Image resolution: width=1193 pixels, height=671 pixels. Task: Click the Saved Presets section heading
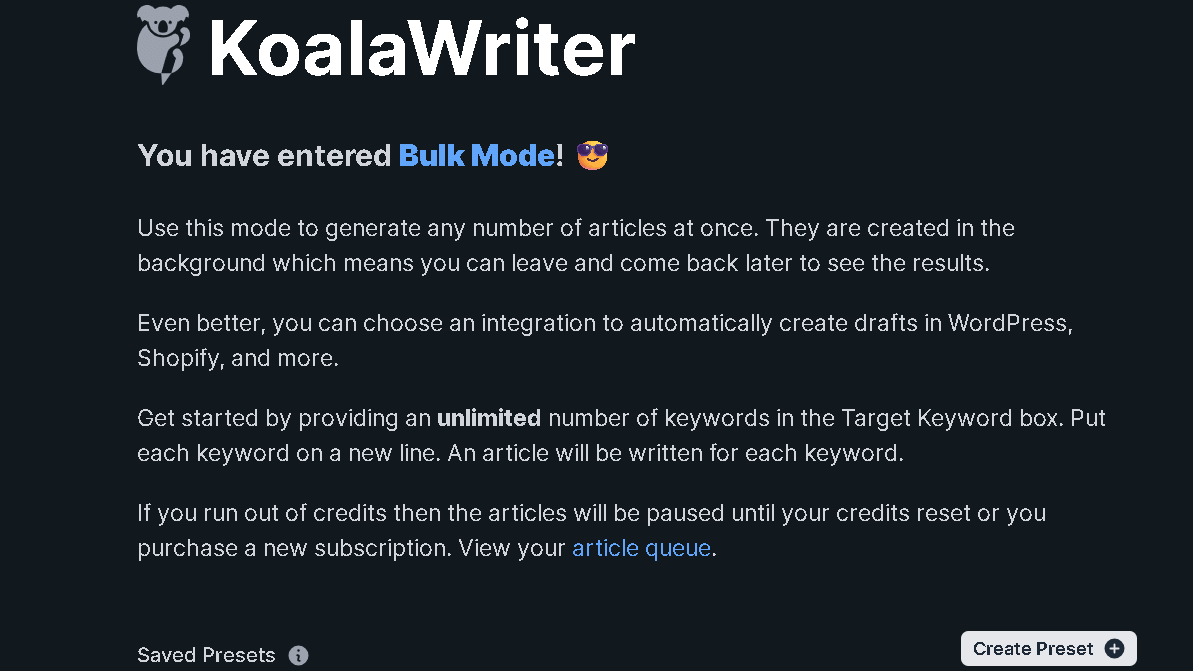[206, 655]
